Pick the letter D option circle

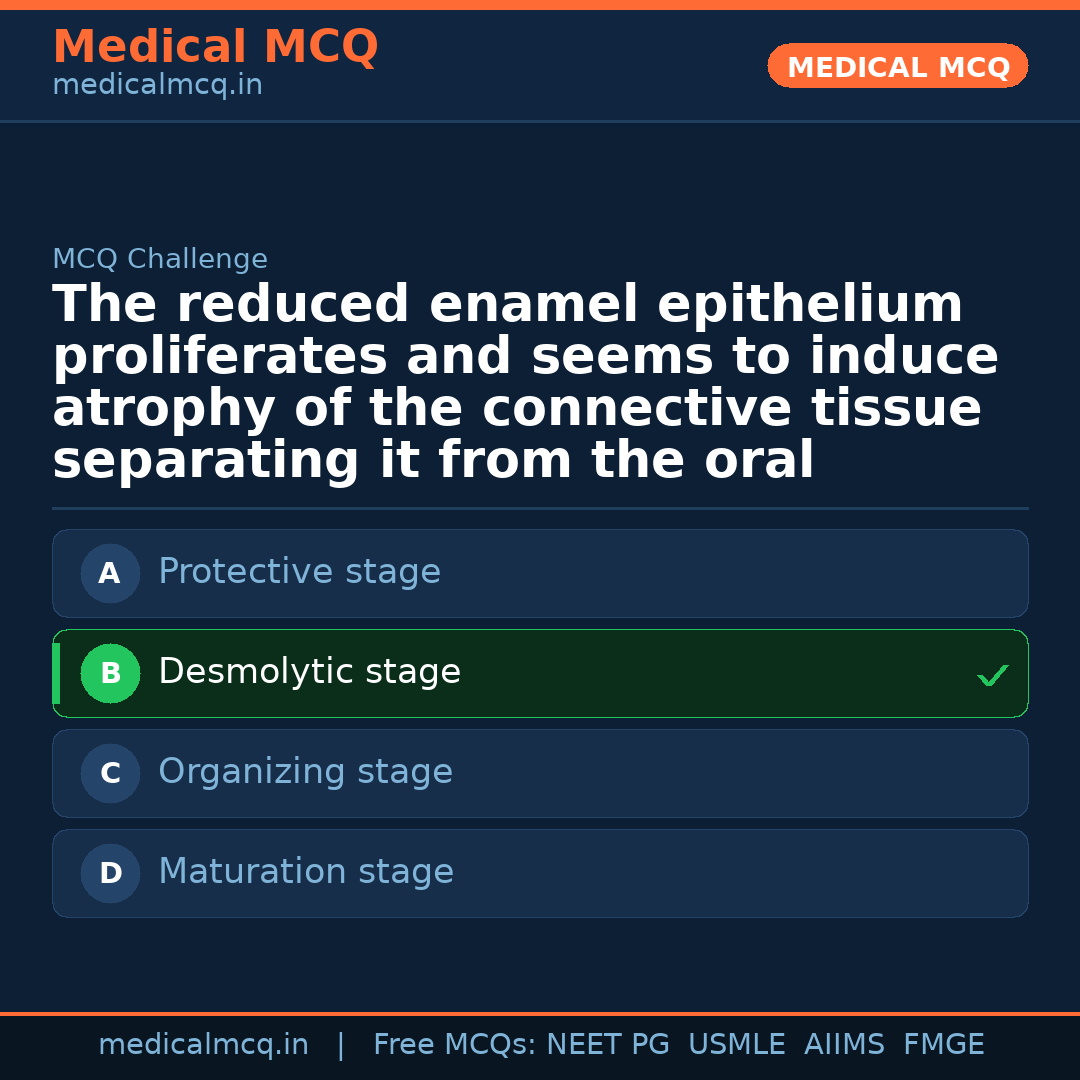[x=110, y=874]
